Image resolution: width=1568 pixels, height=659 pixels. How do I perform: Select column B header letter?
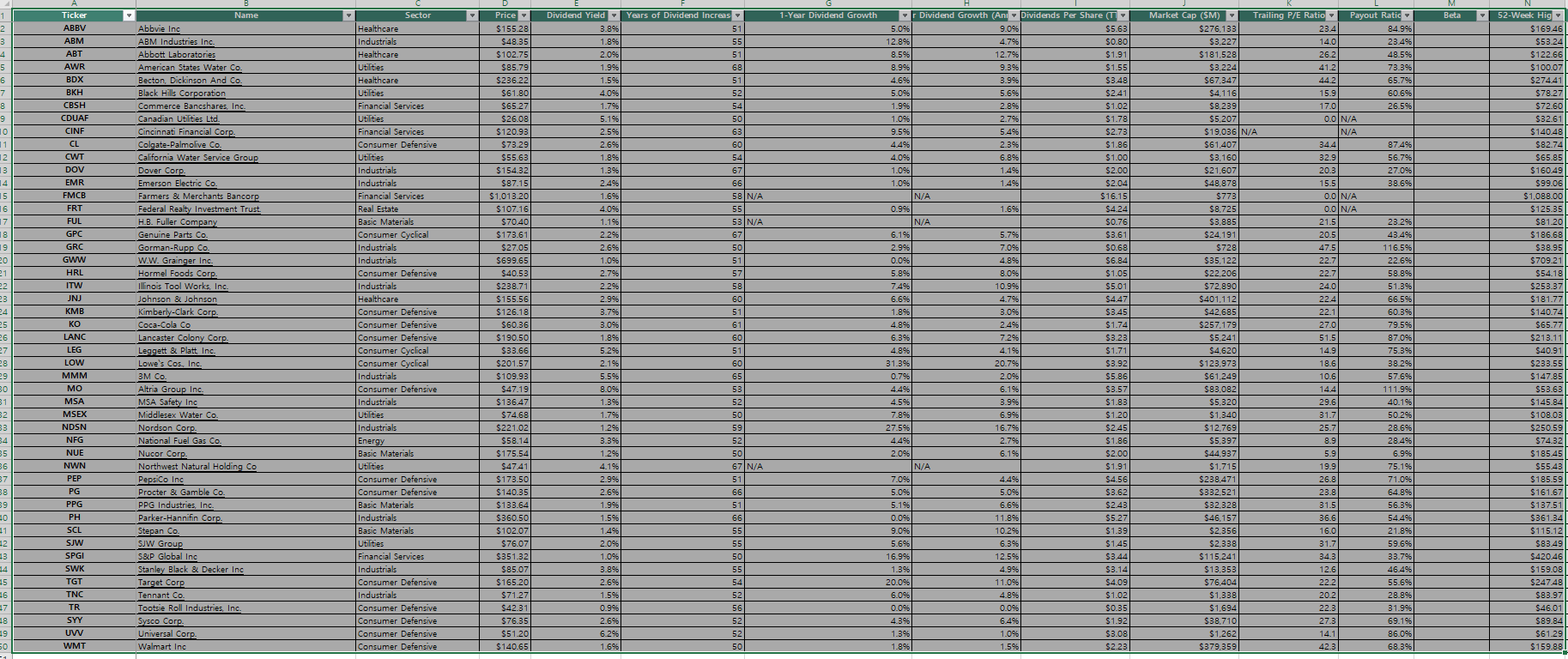tap(245, 4)
